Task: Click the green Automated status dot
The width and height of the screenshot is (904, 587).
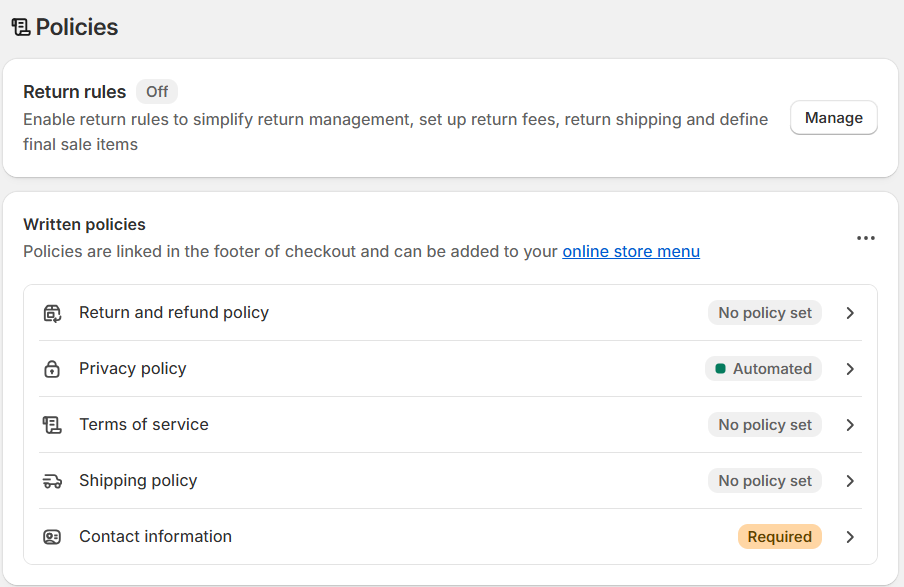Action: click(720, 368)
